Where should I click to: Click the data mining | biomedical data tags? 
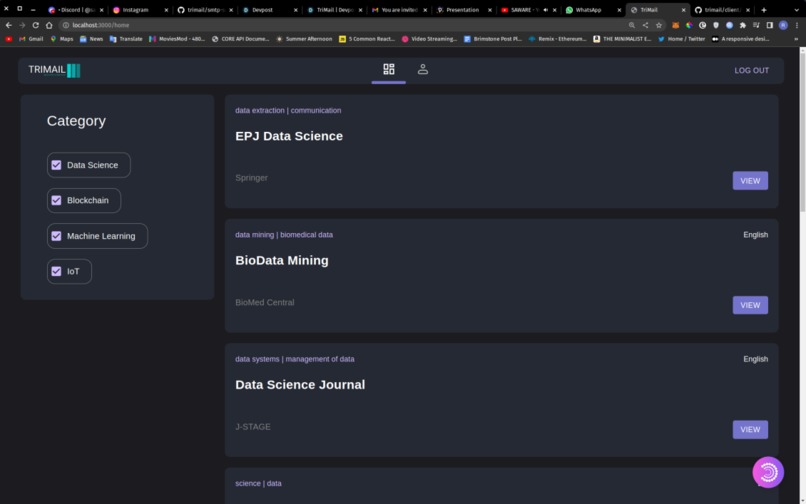pos(284,235)
